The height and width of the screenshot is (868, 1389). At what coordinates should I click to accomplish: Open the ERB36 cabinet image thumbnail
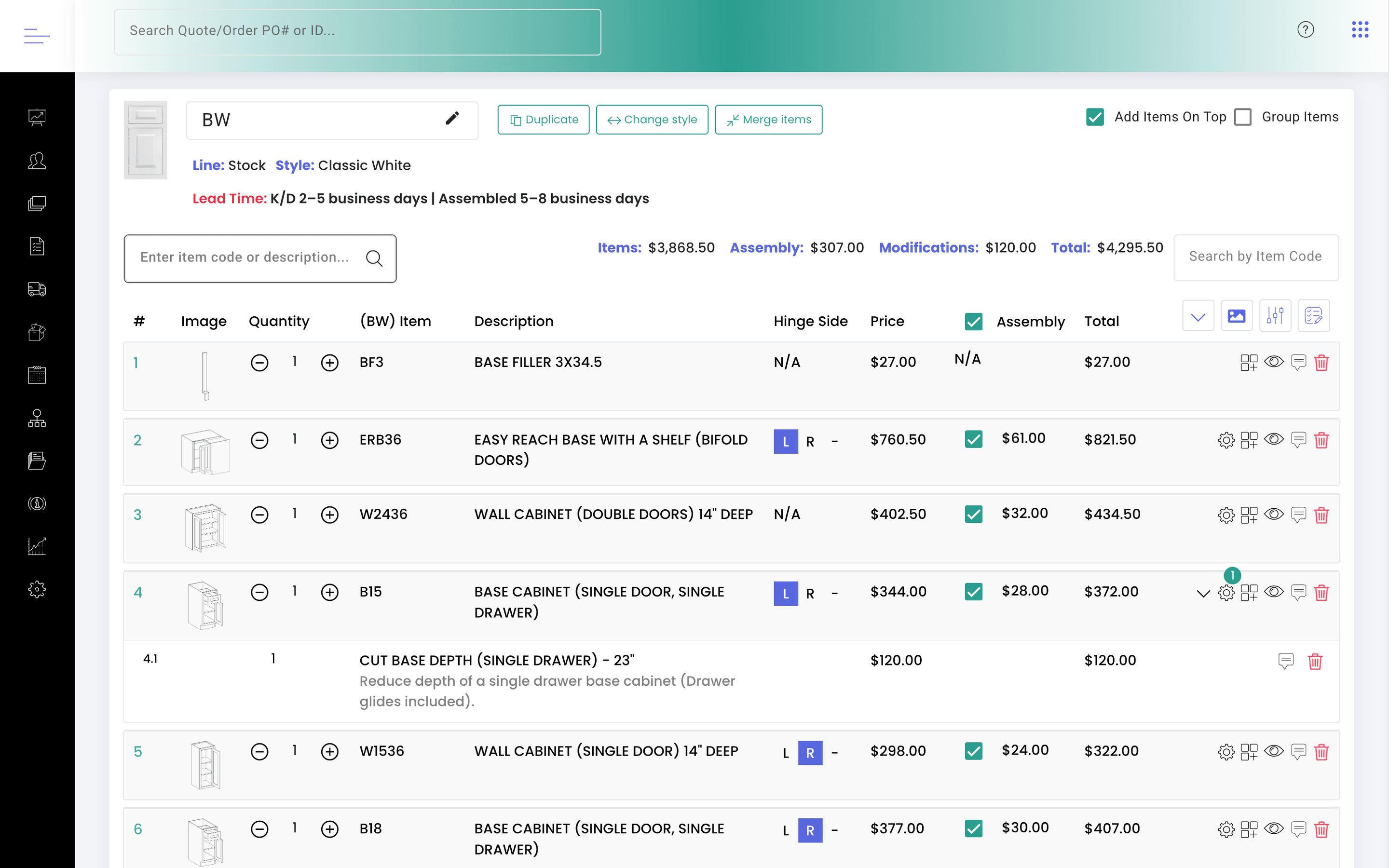205,452
